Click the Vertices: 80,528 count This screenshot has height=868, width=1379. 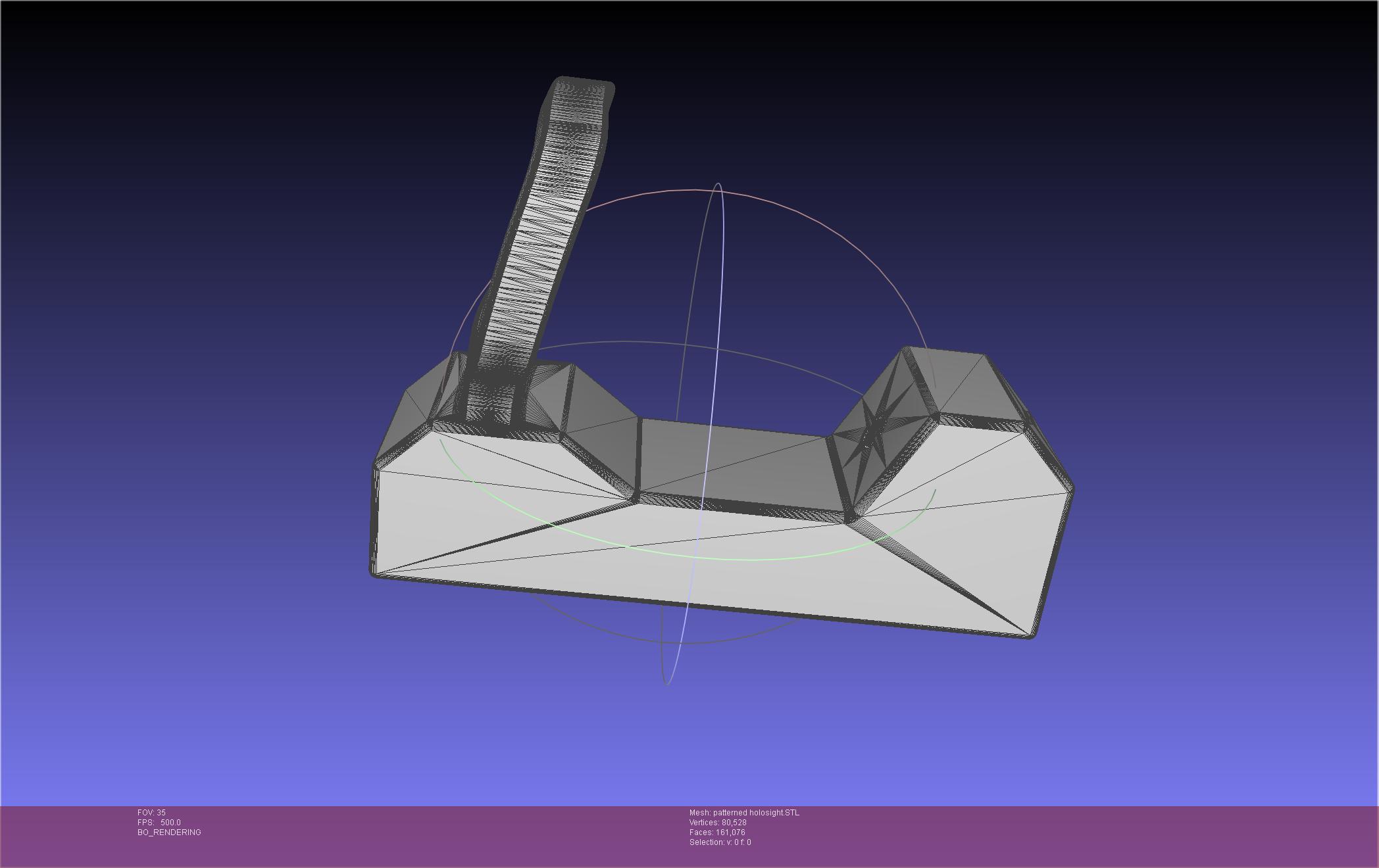[x=717, y=823]
